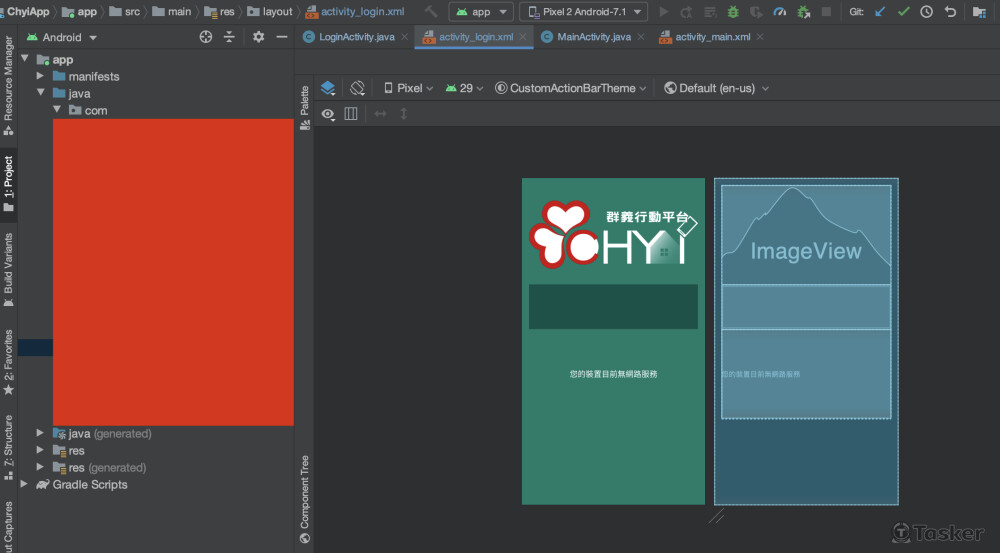This screenshot has width=1000, height=553.
Task: Toggle design surface layers icon
Action: tap(328, 88)
